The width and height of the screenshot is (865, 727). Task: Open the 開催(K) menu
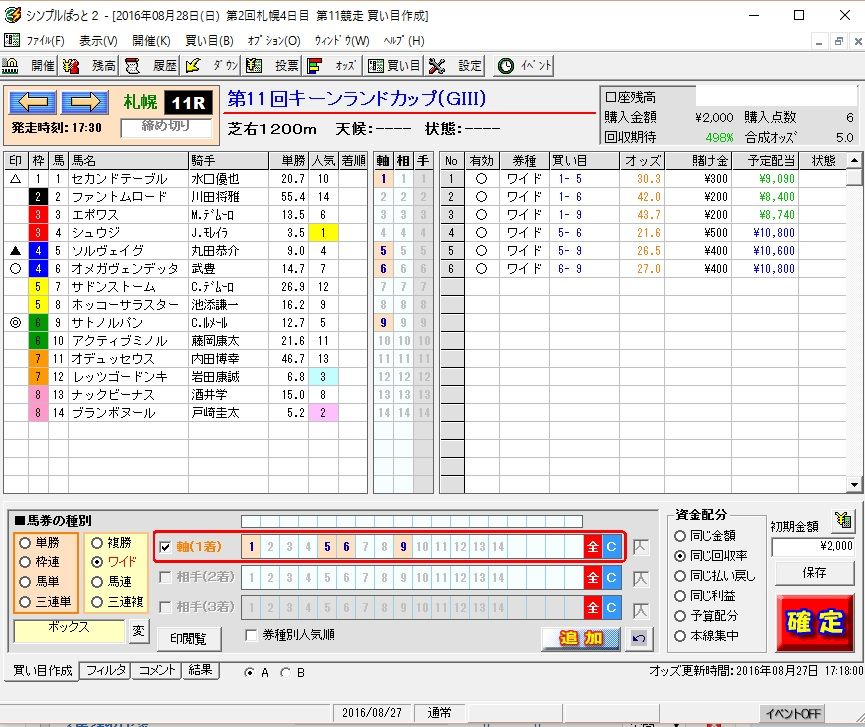click(x=151, y=41)
